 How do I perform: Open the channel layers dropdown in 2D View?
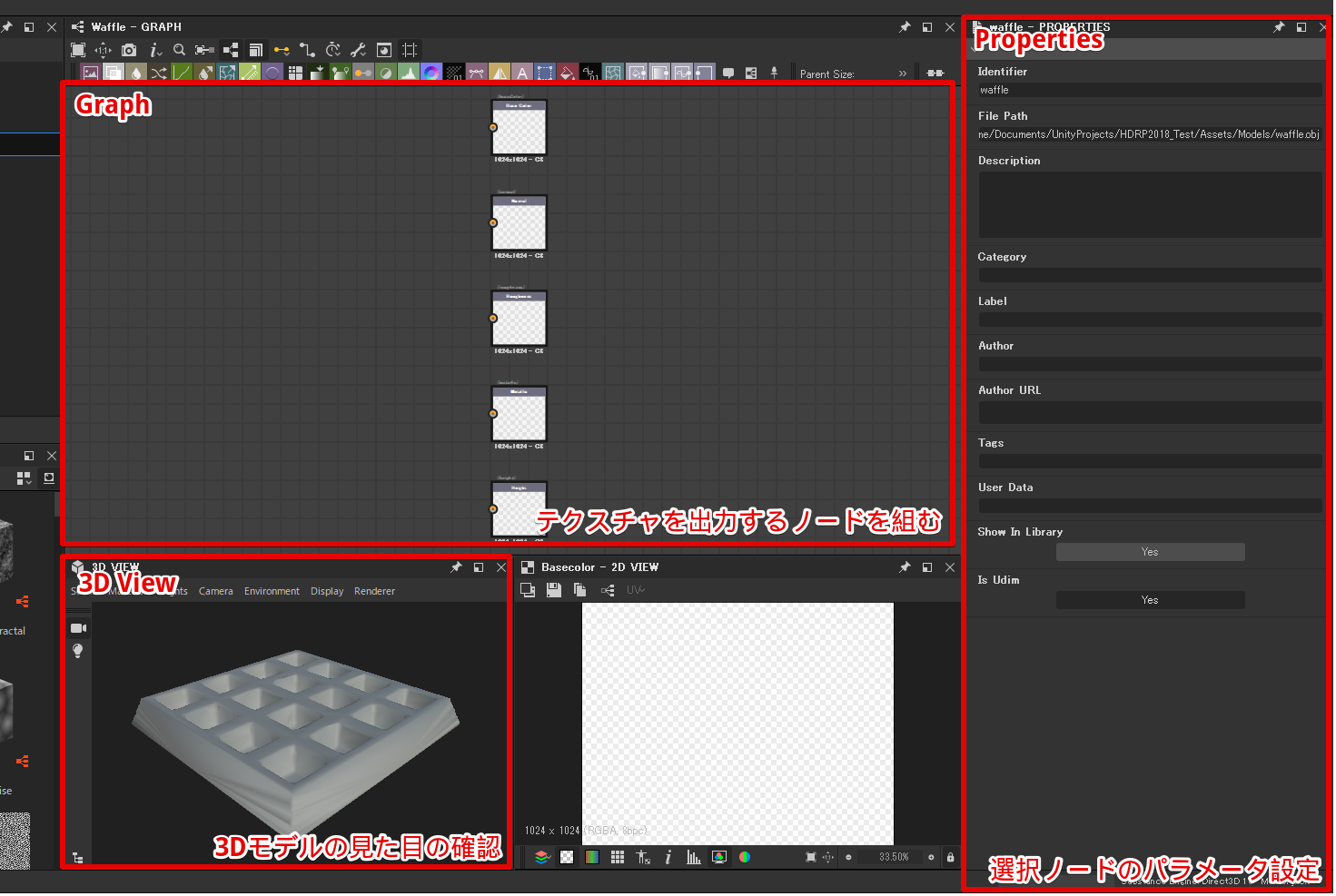(542, 858)
